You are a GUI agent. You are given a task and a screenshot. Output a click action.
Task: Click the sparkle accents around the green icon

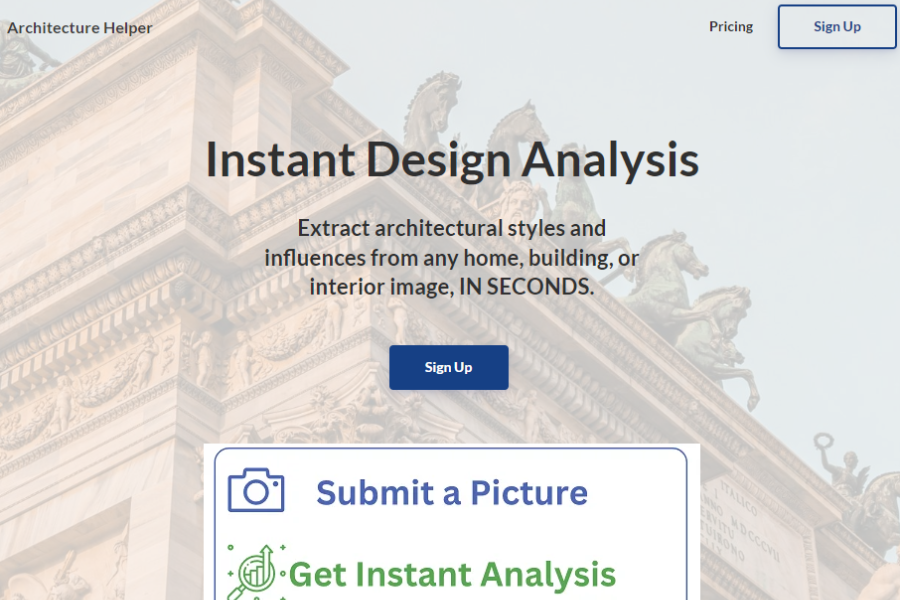click(282, 547)
